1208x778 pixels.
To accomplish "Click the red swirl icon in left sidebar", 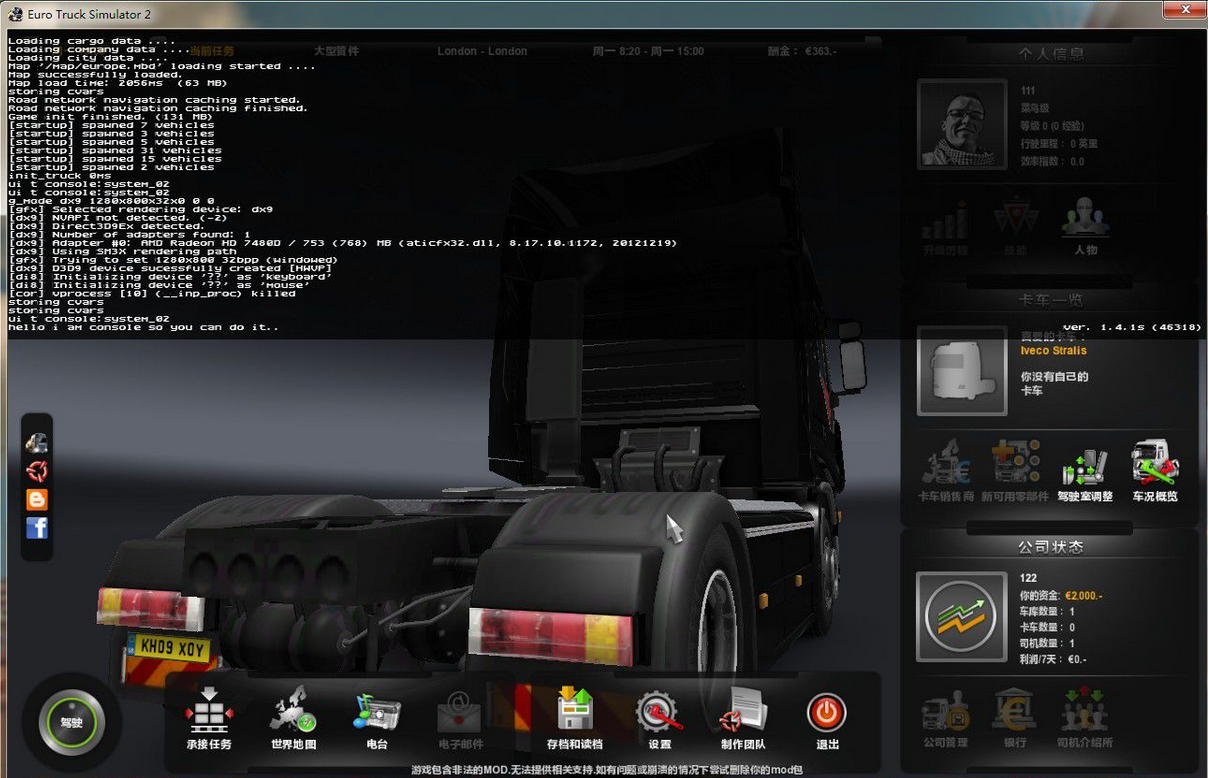I will 37,470.
